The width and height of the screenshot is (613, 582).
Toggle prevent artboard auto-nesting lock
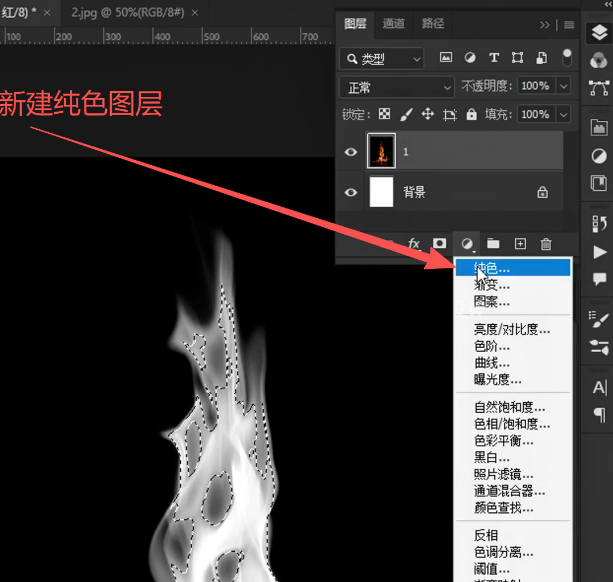(450, 115)
